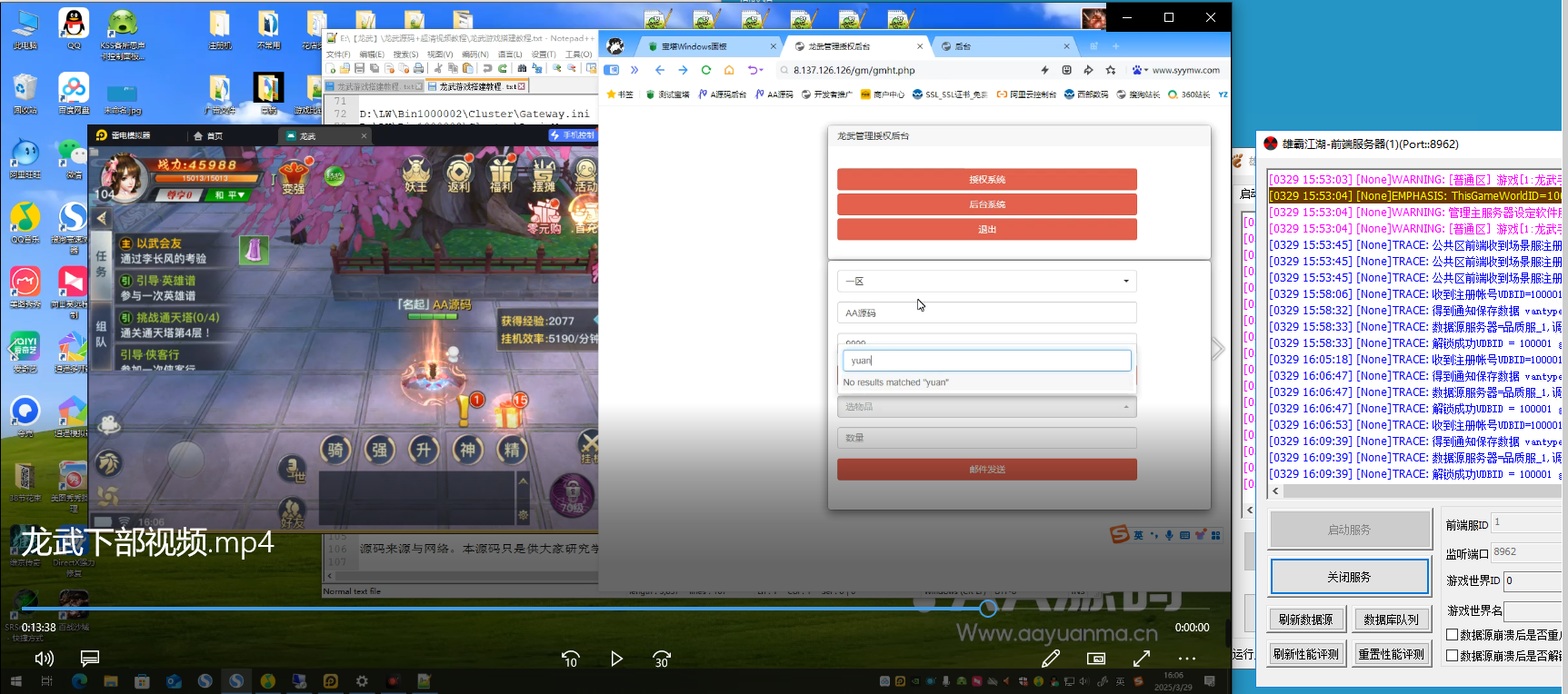Screen dimensions: 1568x694
Task: Click the 数据库队列 button
Action: [x=1391, y=620]
